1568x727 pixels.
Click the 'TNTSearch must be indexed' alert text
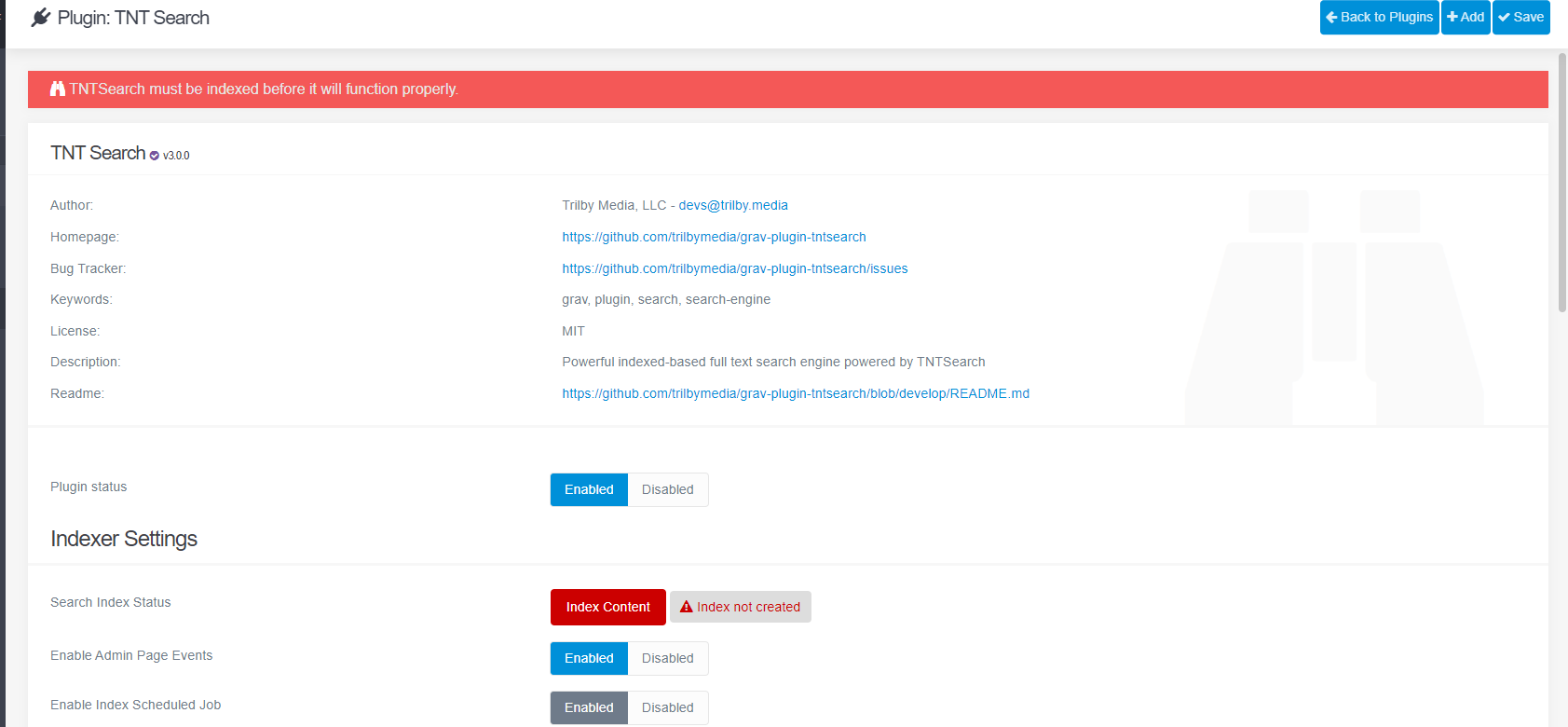click(264, 89)
